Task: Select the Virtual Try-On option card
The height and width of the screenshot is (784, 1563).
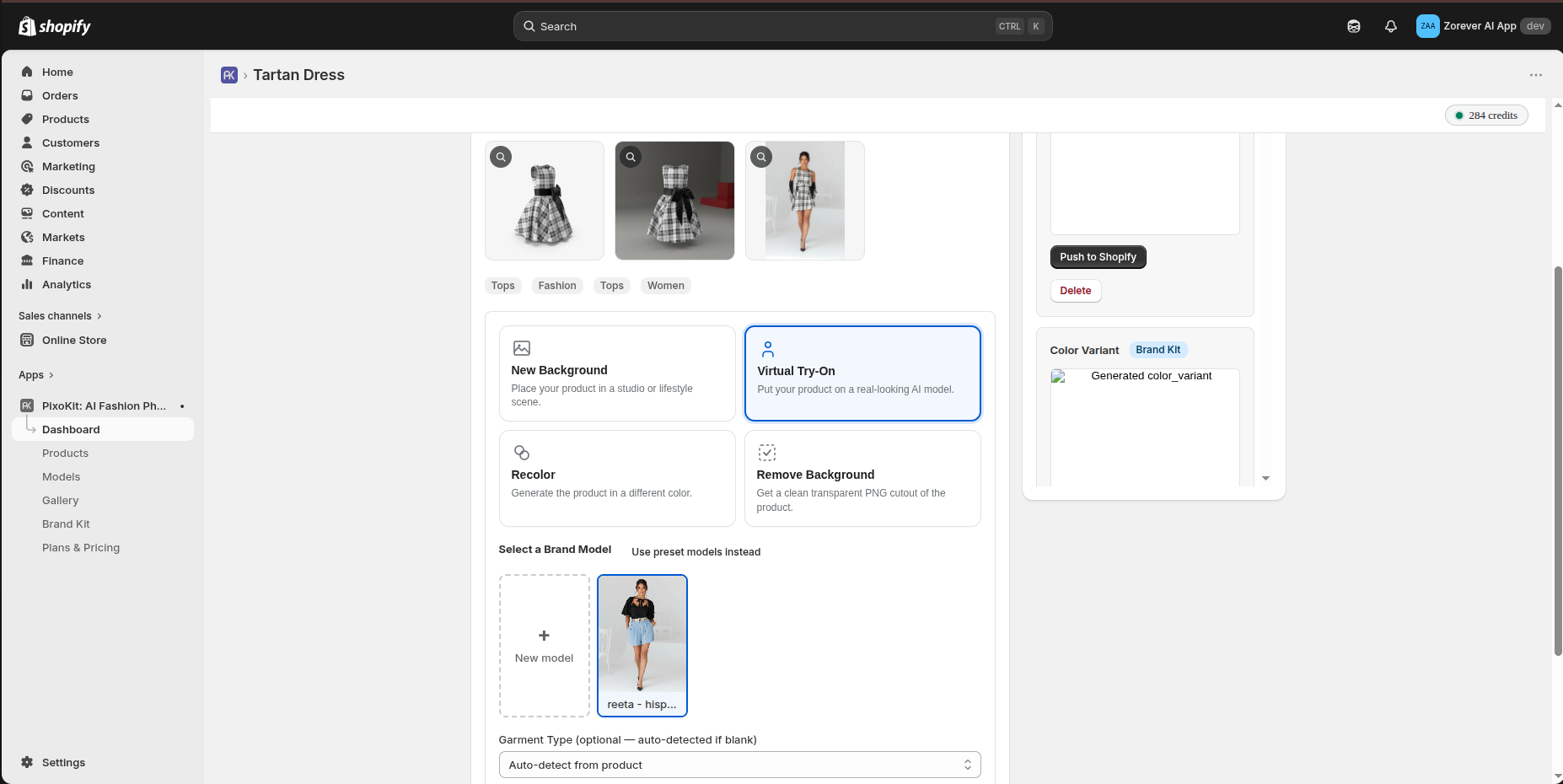Action: tap(862, 373)
